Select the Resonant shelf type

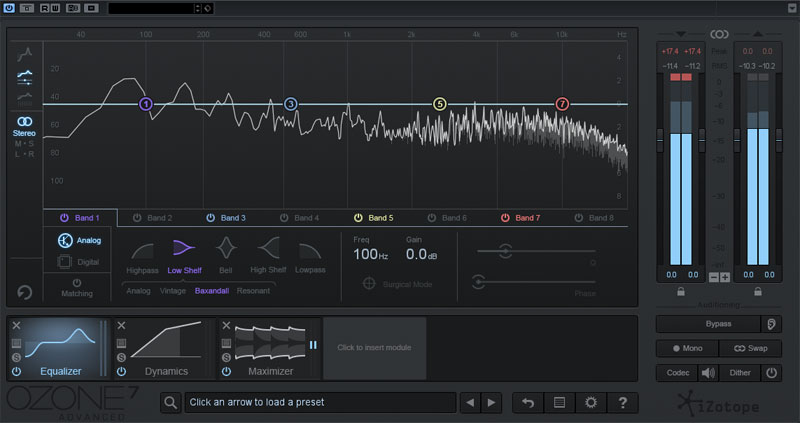(x=253, y=291)
